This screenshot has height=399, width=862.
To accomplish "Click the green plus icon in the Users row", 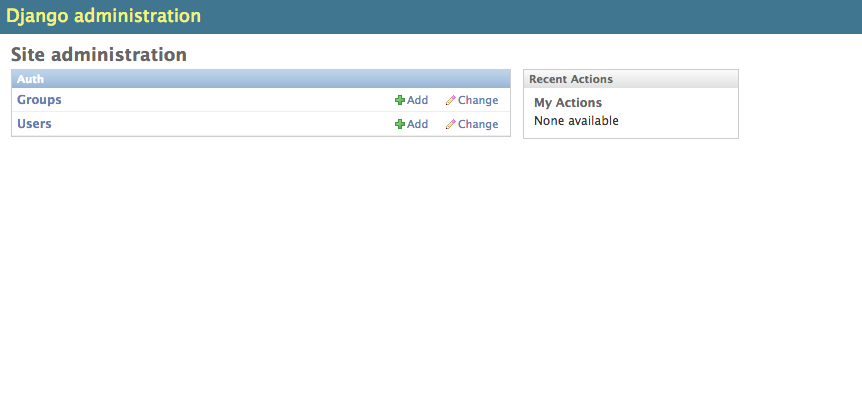I will pyautogui.click(x=400, y=124).
